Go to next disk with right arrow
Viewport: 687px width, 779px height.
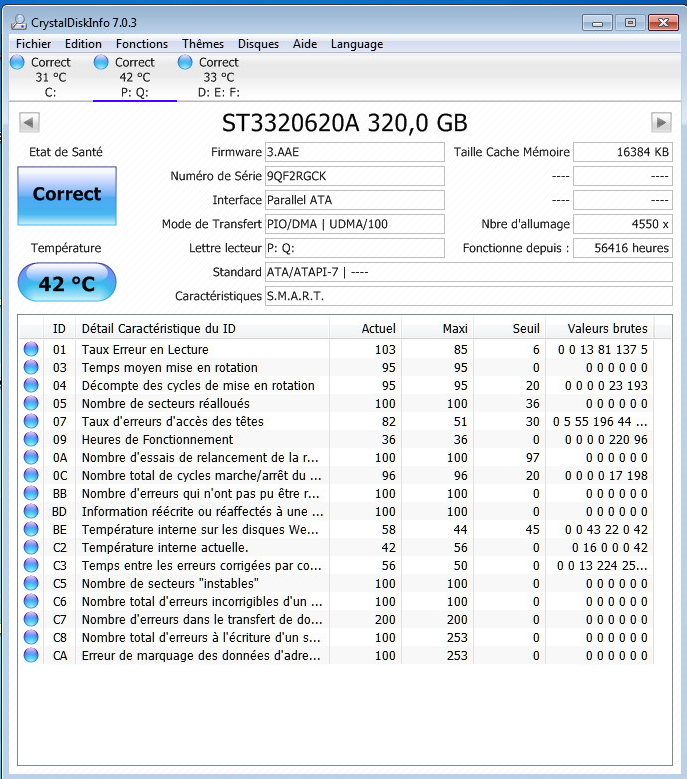(x=661, y=122)
